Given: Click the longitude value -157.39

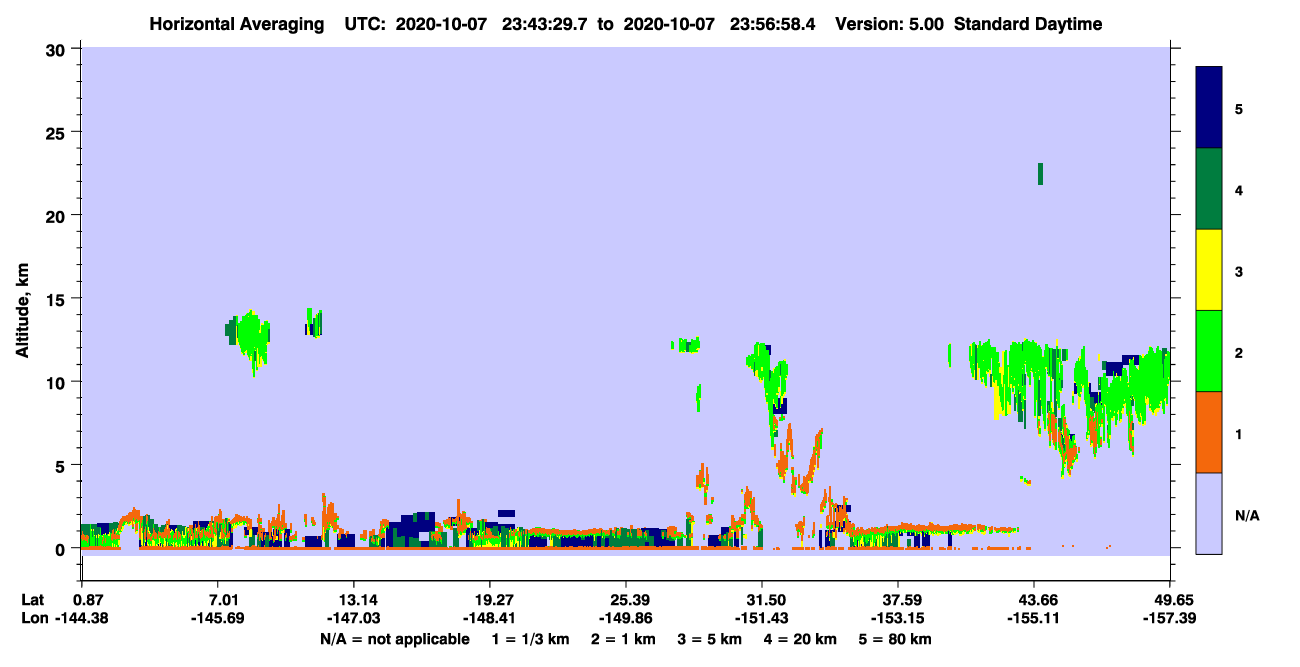Looking at the screenshot, I should click(x=1170, y=619).
